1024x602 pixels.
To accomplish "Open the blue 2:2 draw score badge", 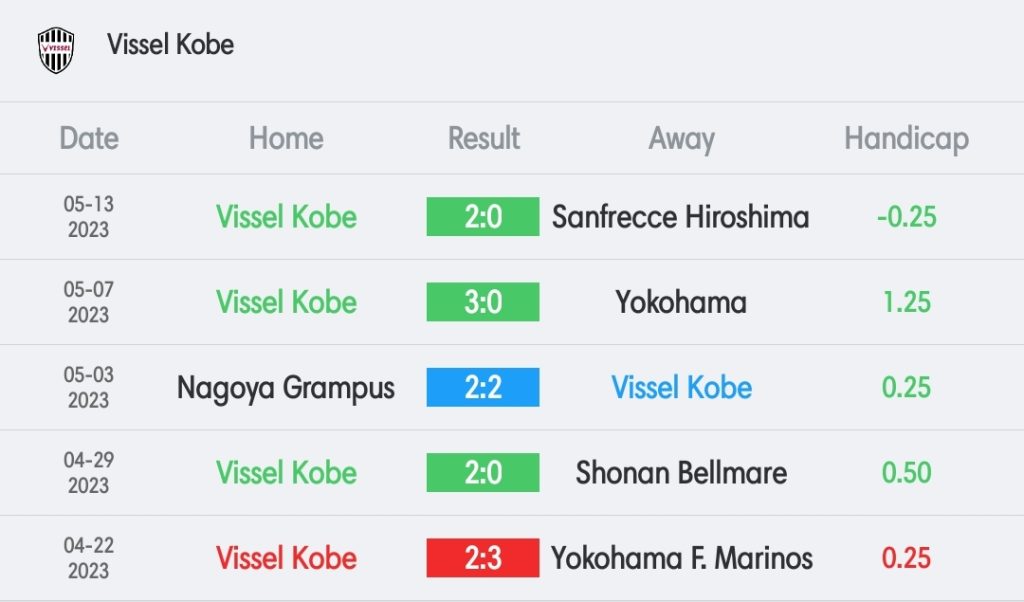I will click(483, 387).
